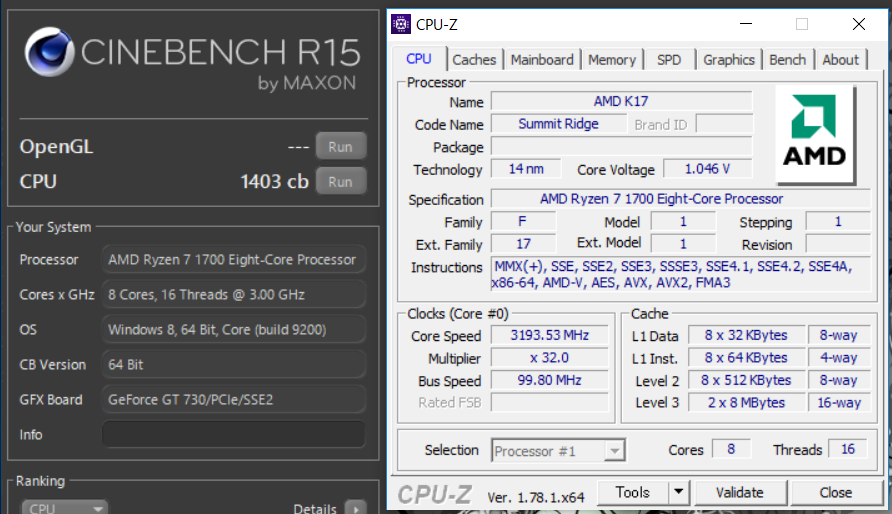Image resolution: width=892 pixels, height=514 pixels.
Task: Click the Summit Ridge code name value
Action: click(559, 124)
